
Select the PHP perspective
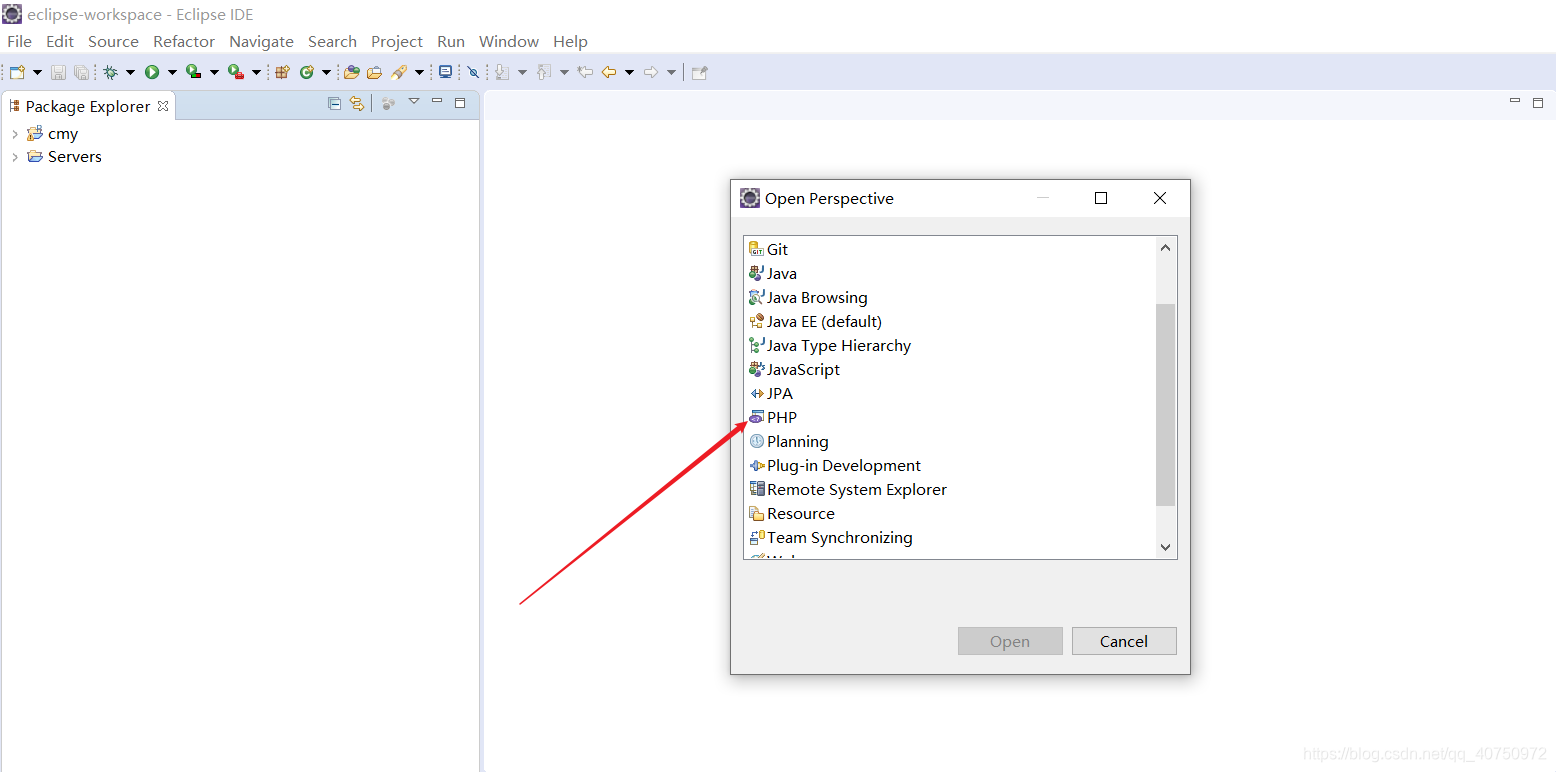tap(782, 417)
